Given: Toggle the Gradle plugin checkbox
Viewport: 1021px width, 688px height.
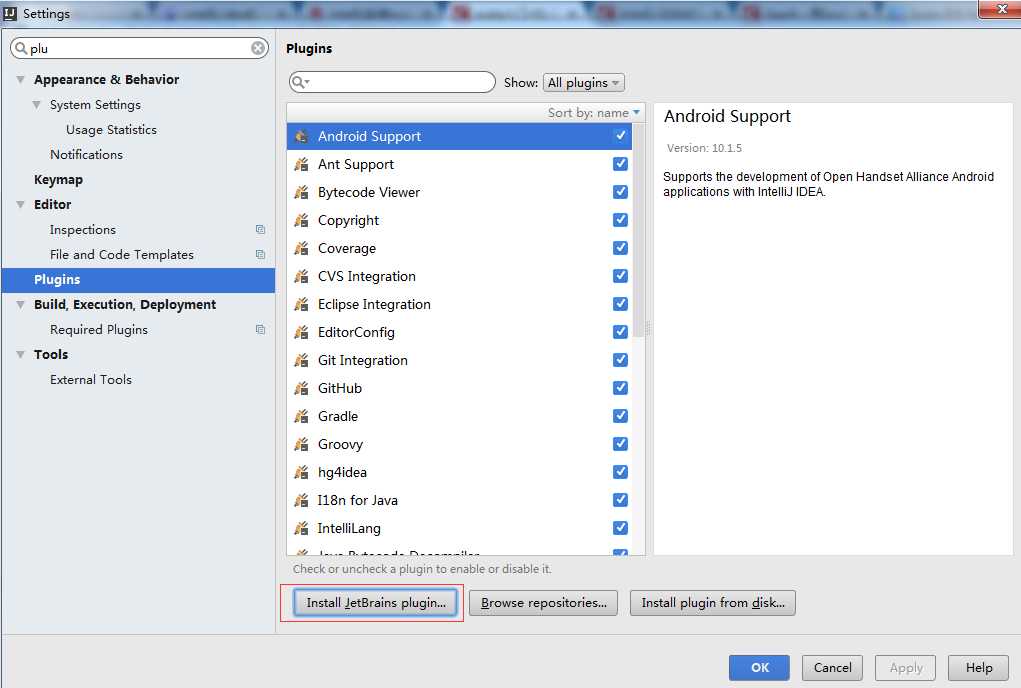Looking at the screenshot, I should [621, 415].
